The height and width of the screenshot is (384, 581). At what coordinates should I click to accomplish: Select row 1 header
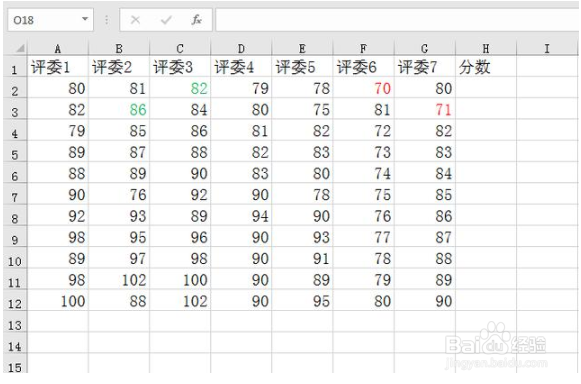[x=15, y=67]
